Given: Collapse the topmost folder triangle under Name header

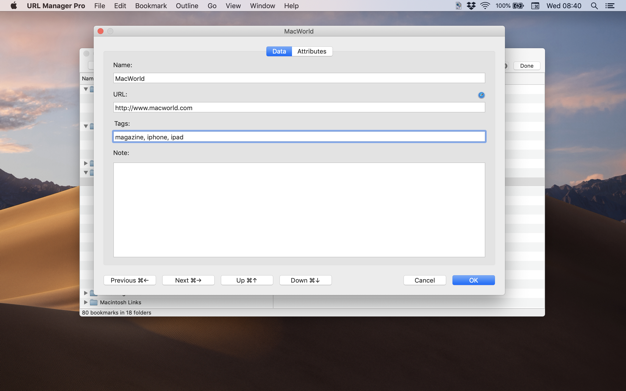Looking at the screenshot, I should (x=85, y=89).
